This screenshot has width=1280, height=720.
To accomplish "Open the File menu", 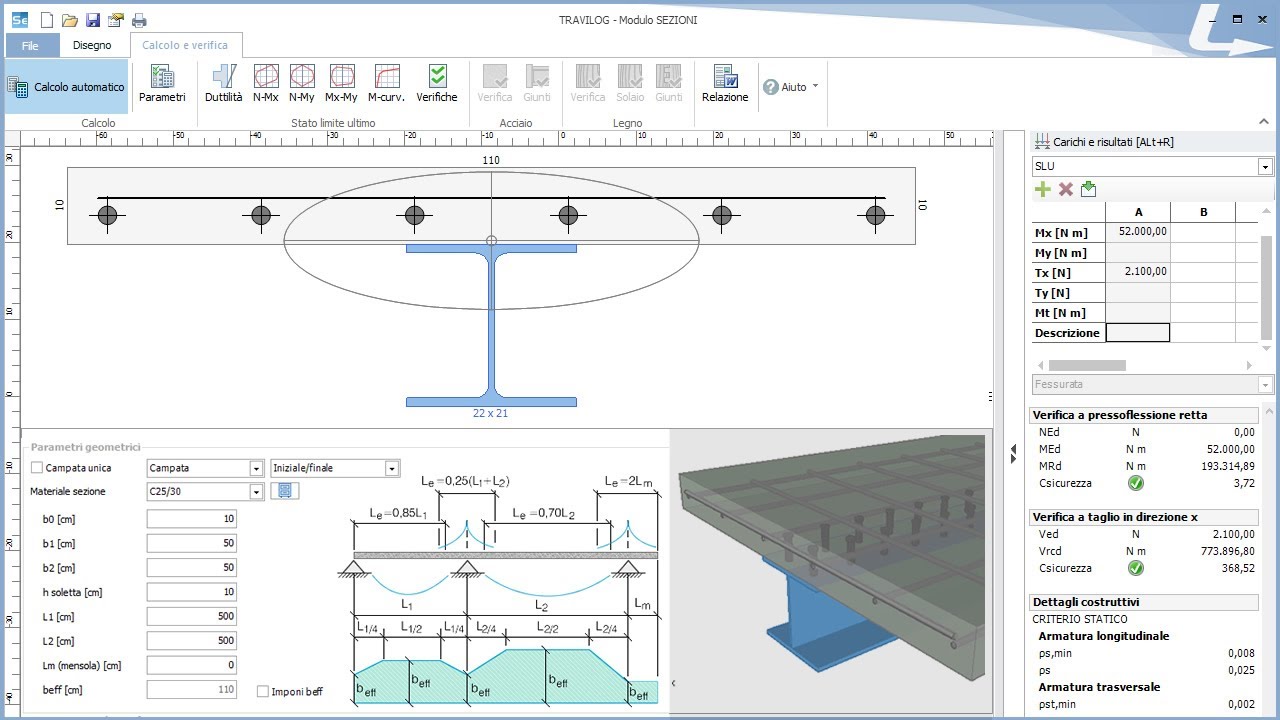I will click(30, 46).
